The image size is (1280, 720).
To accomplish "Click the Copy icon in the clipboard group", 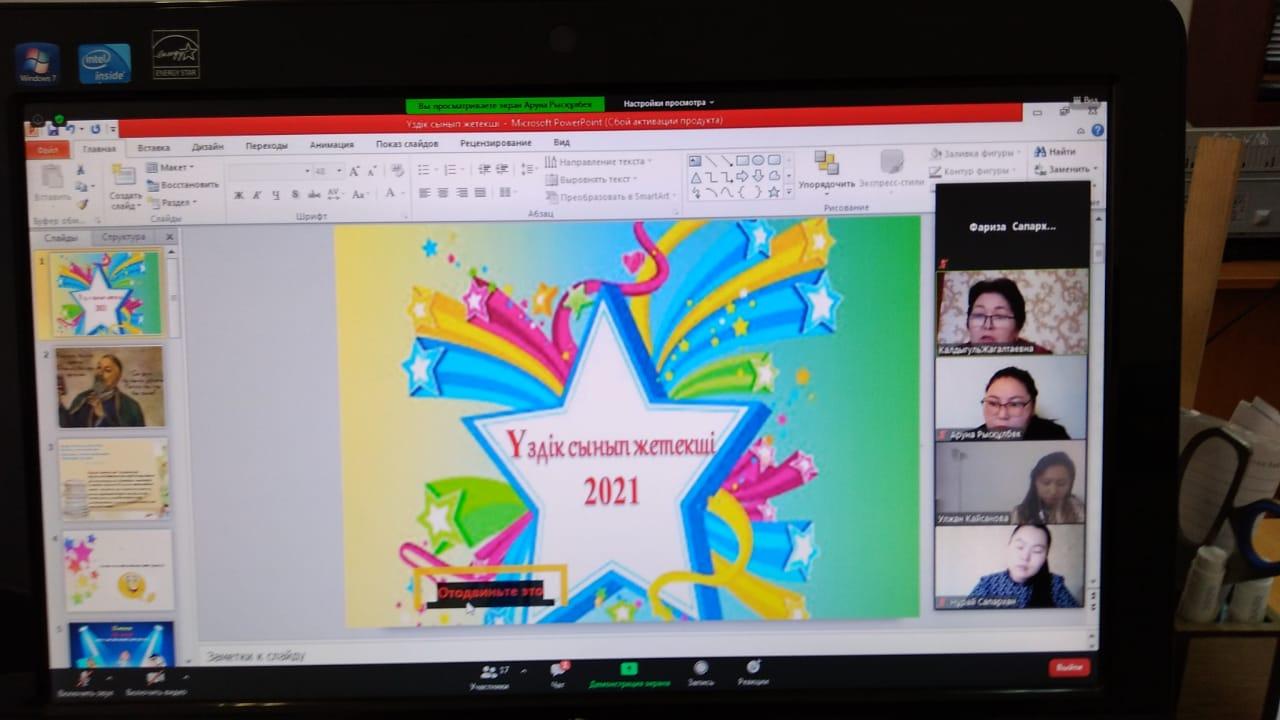I will 83,188.
